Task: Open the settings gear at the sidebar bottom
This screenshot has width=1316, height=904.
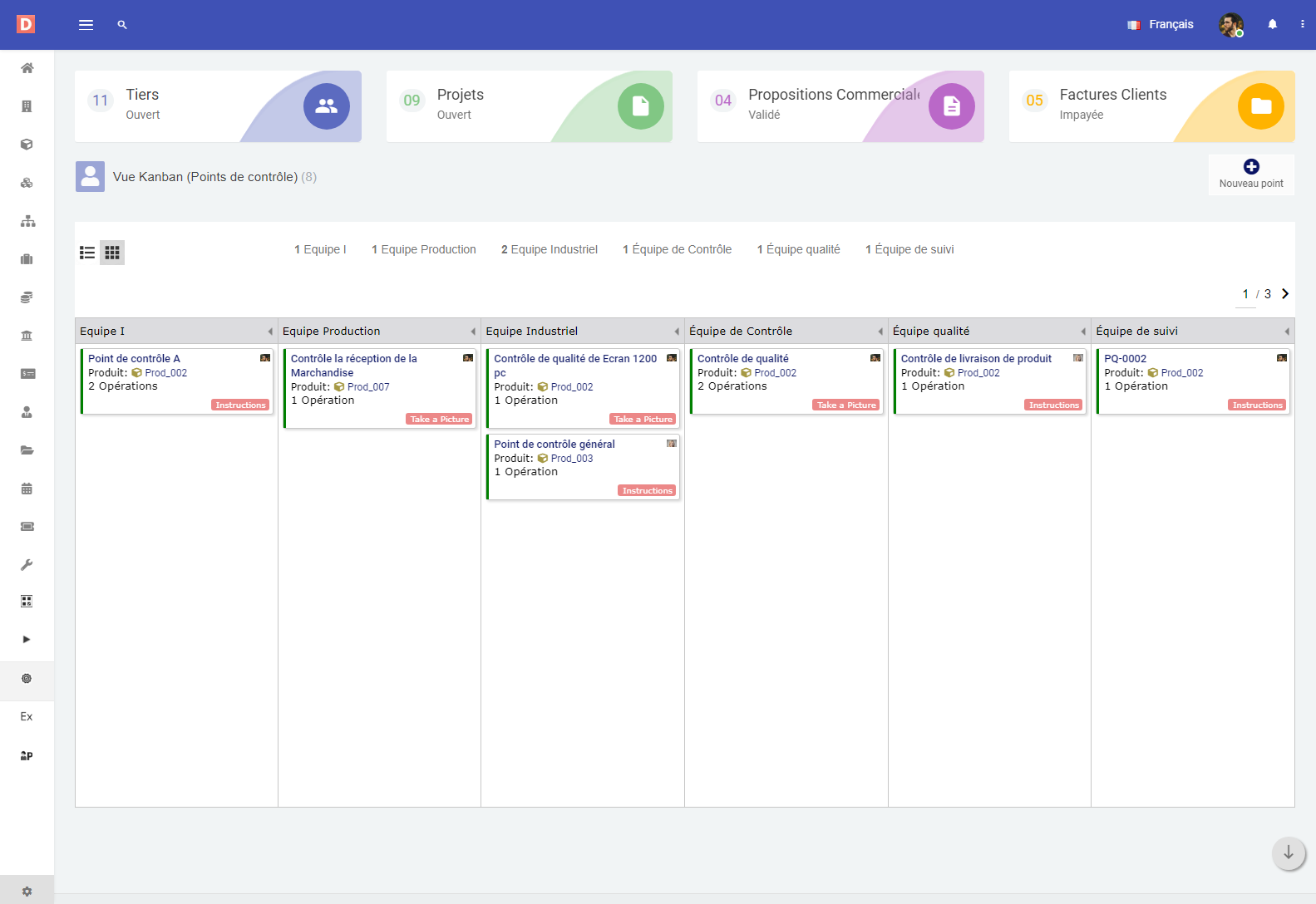Action: (27, 891)
